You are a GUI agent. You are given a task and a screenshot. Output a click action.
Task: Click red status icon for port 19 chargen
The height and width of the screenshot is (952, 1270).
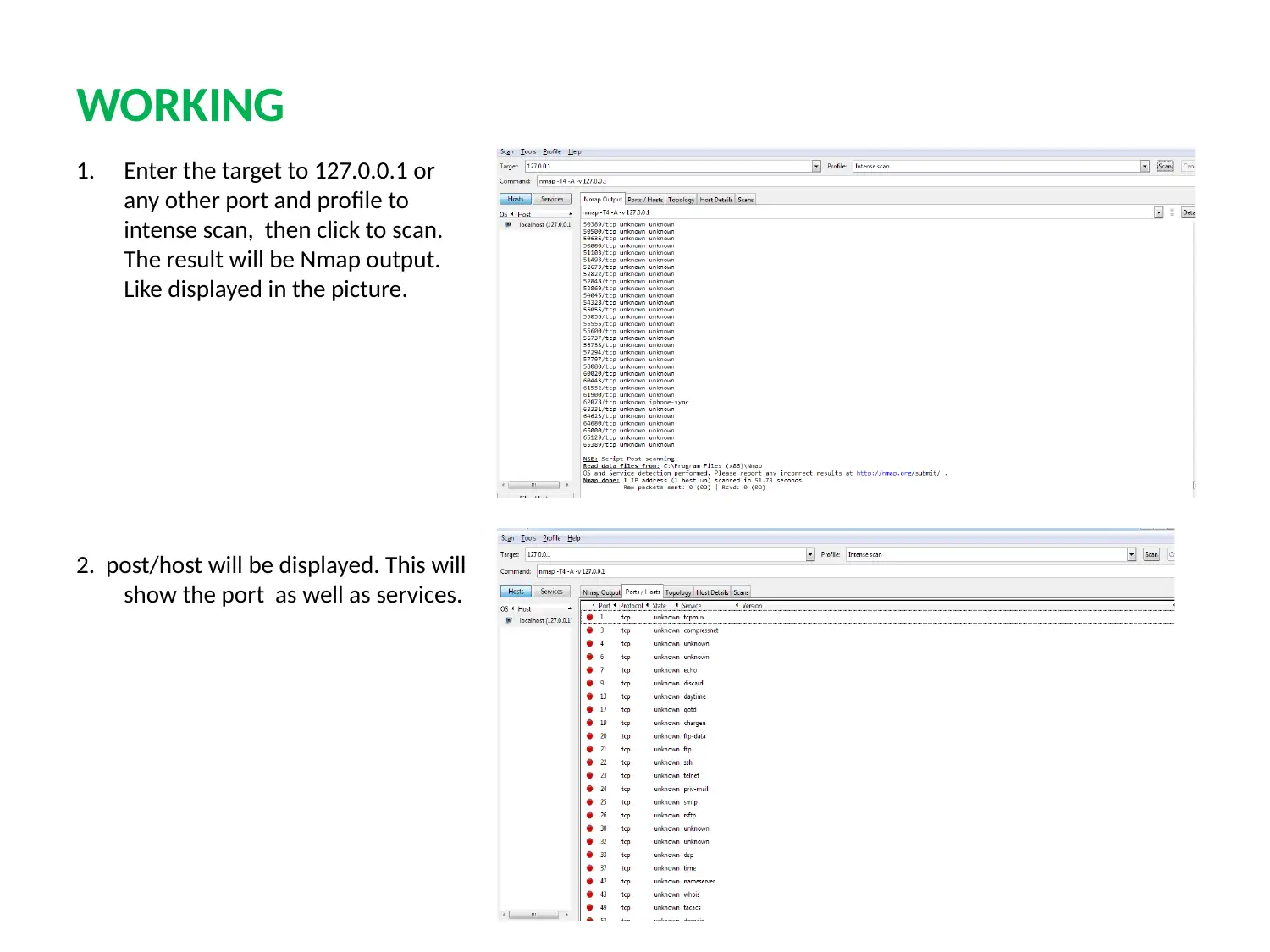pos(590,723)
